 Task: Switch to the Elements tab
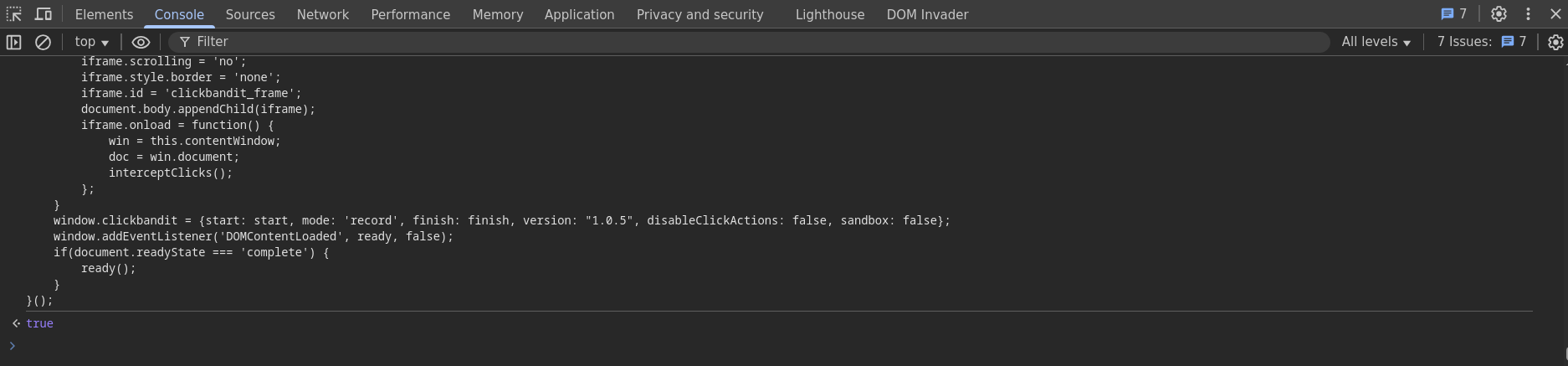tap(104, 14)
